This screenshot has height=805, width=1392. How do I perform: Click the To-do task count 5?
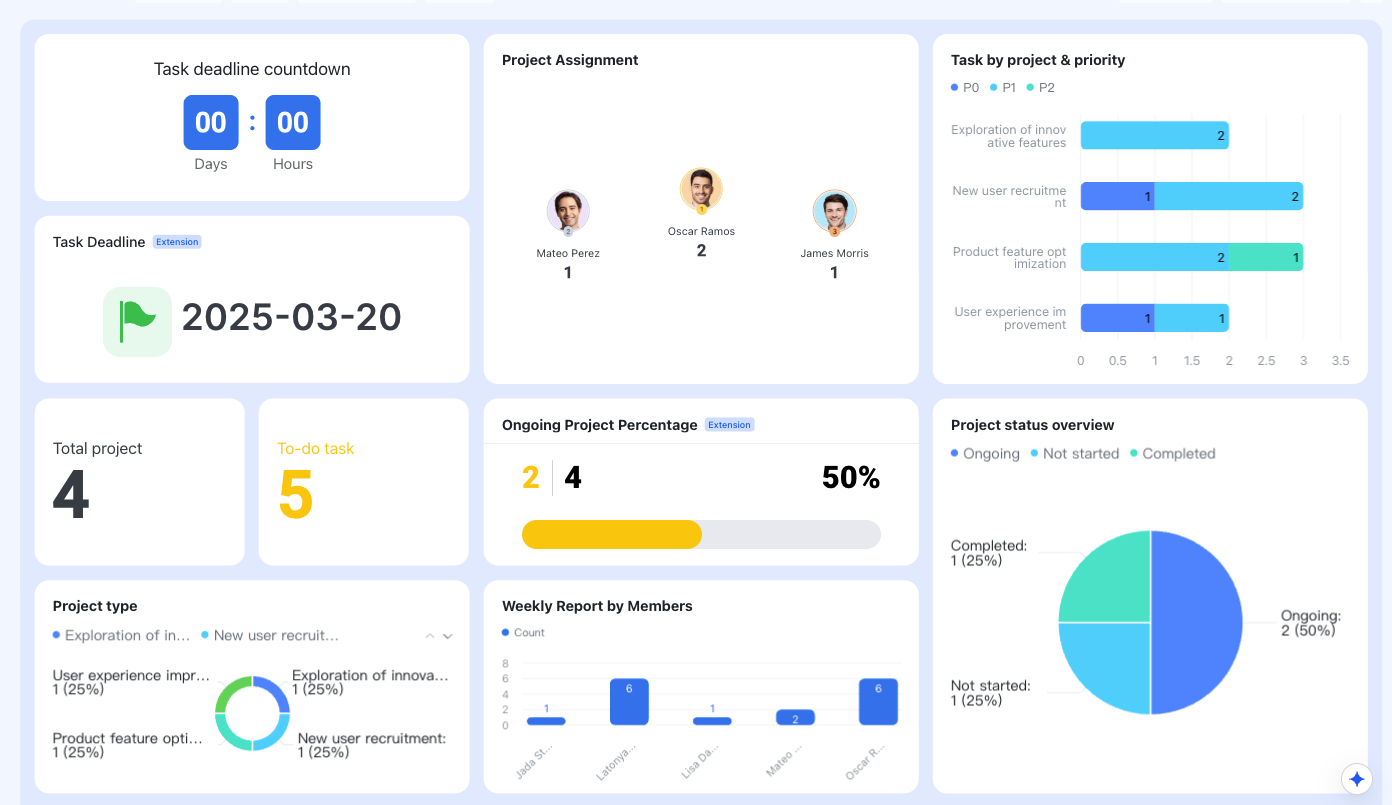click(x=296, y=495)
